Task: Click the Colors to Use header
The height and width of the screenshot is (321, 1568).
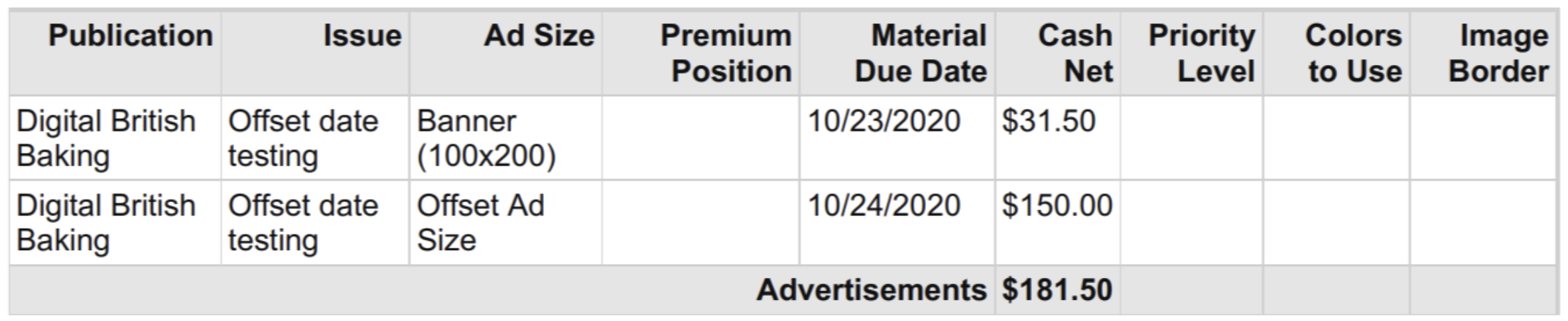Action: (x=1354, y=53)
